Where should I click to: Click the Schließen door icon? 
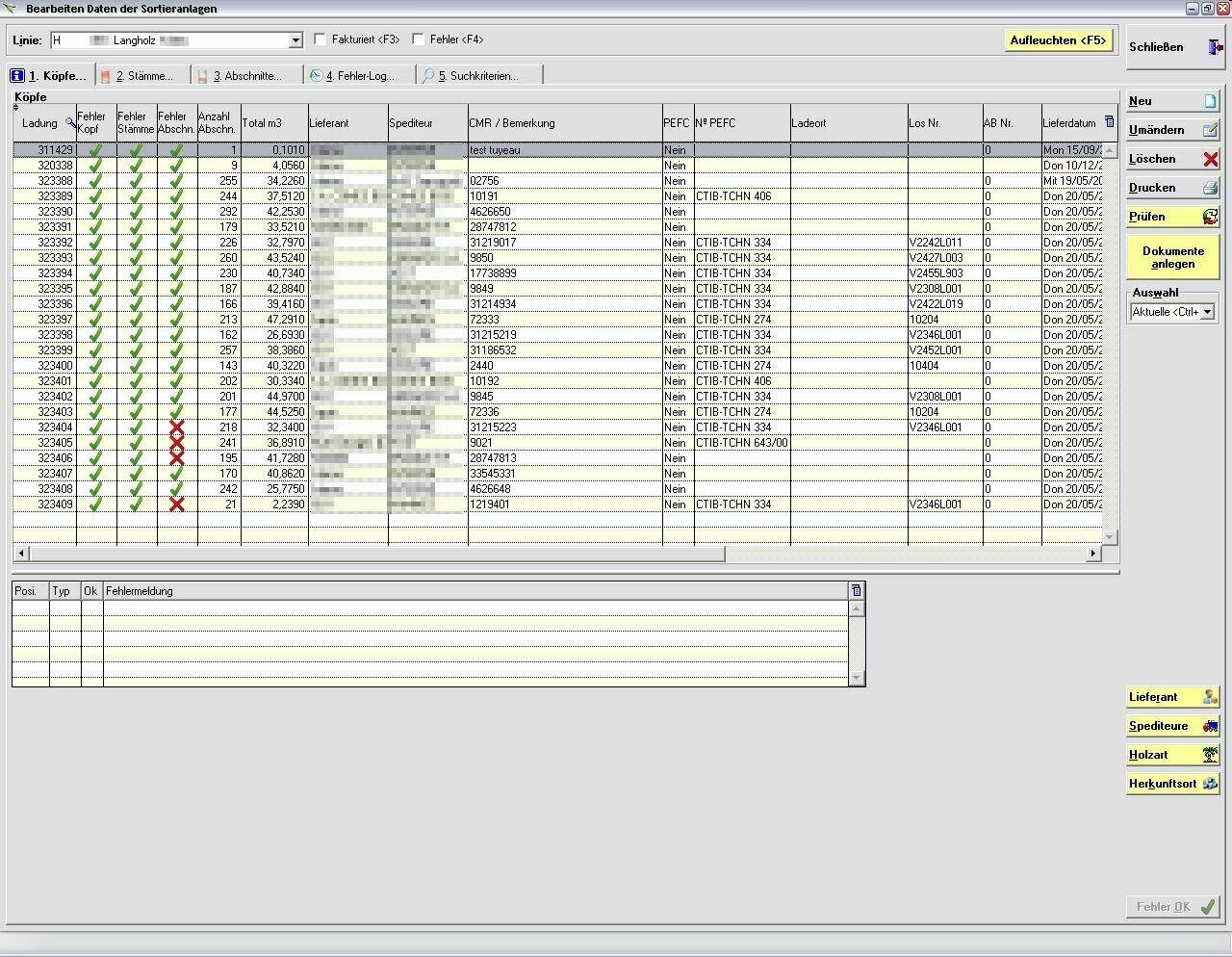(x=1215, y=47)
